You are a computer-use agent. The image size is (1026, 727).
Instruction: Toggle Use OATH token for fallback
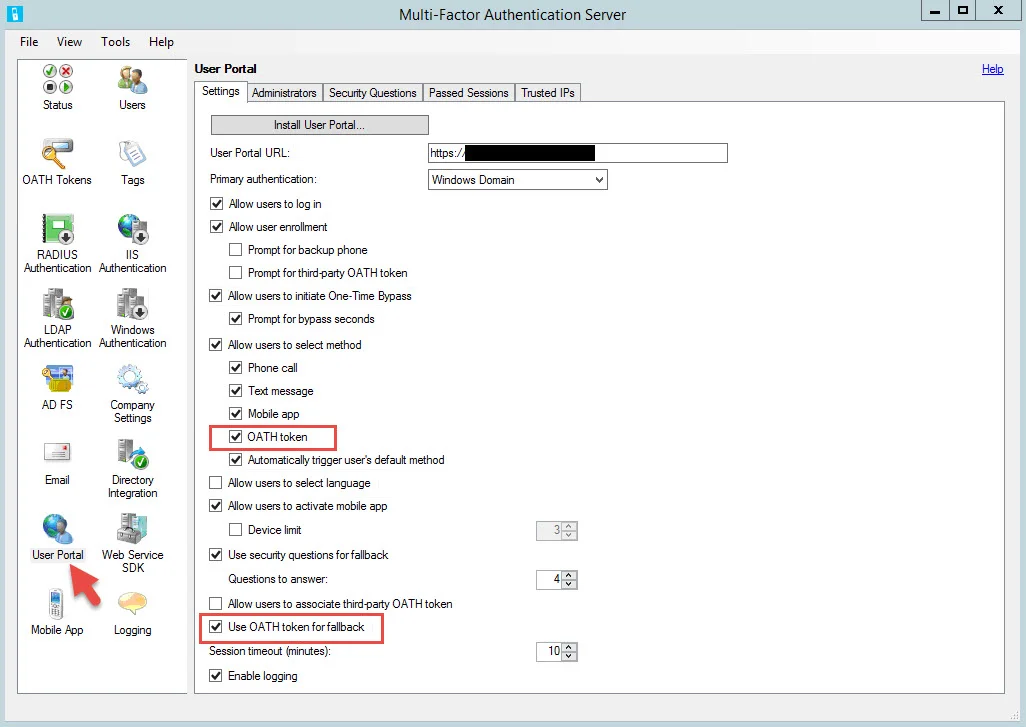[216, 627]
